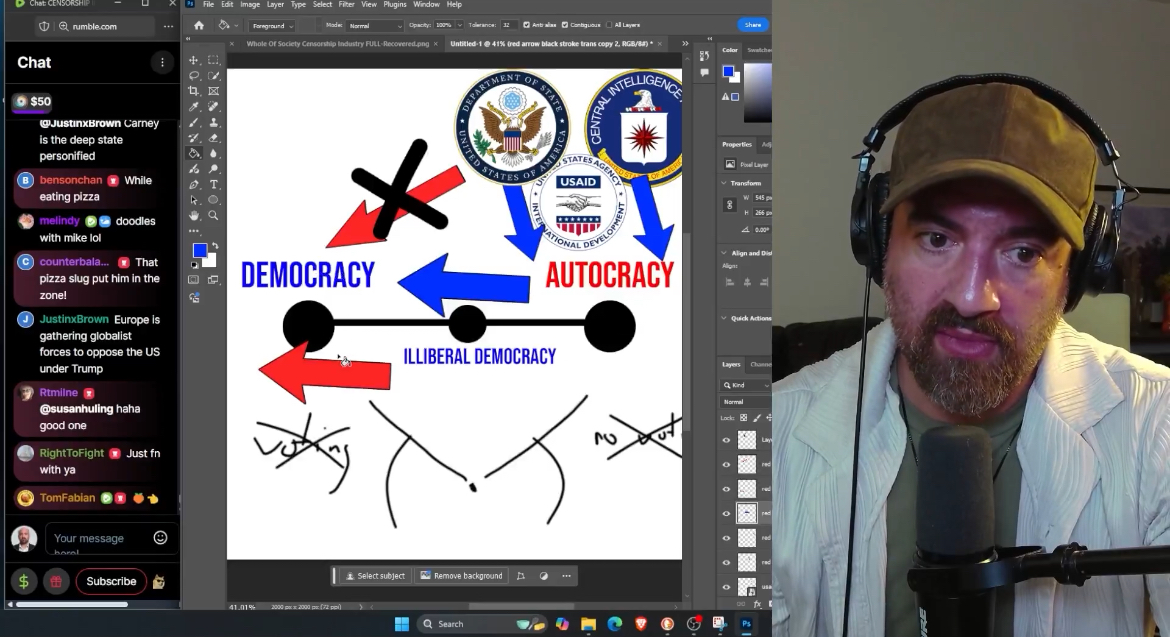Open the Foreground fill source dropdown

[272, 26]
